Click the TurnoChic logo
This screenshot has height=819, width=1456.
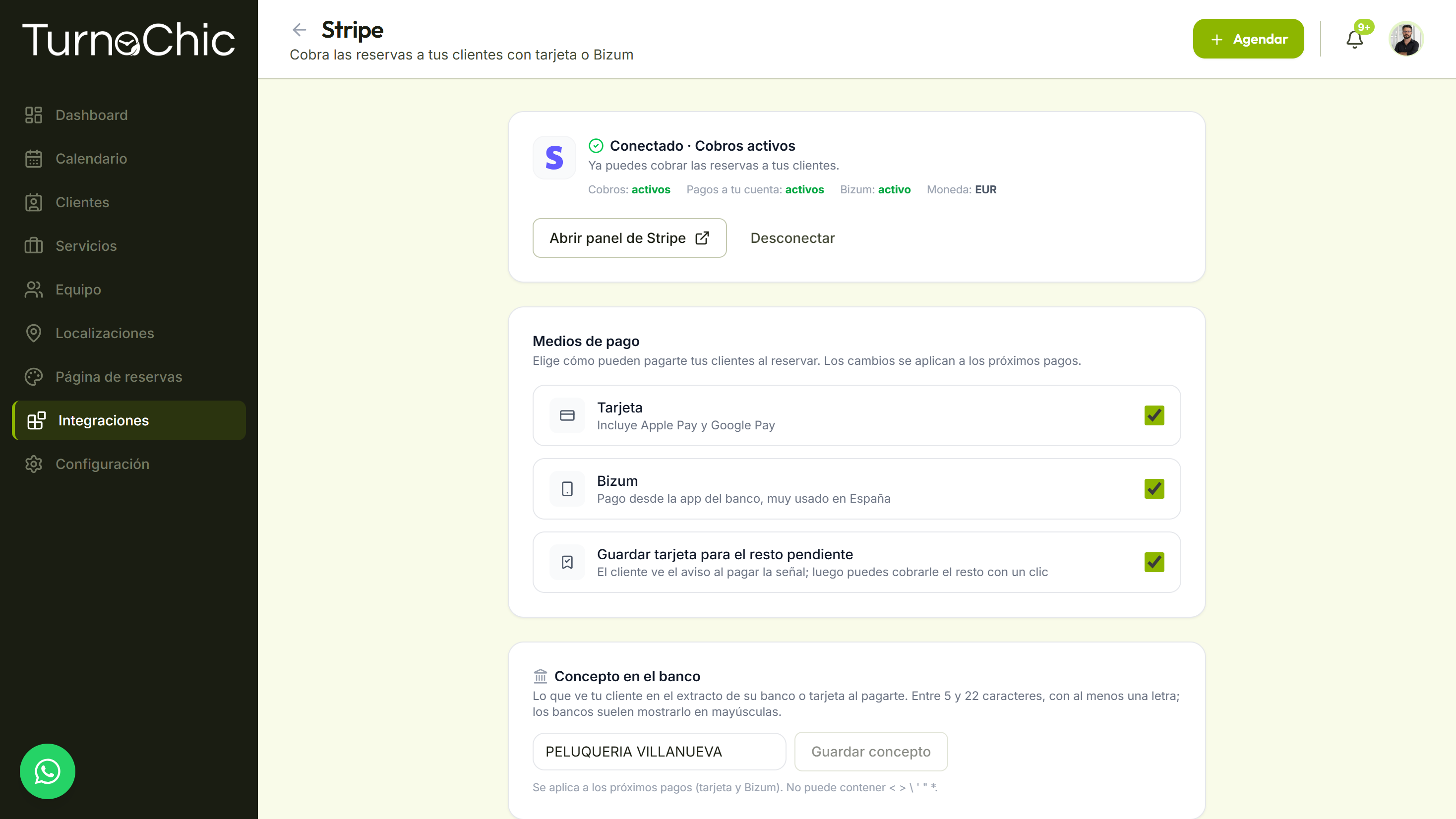[x=128, y=40]
